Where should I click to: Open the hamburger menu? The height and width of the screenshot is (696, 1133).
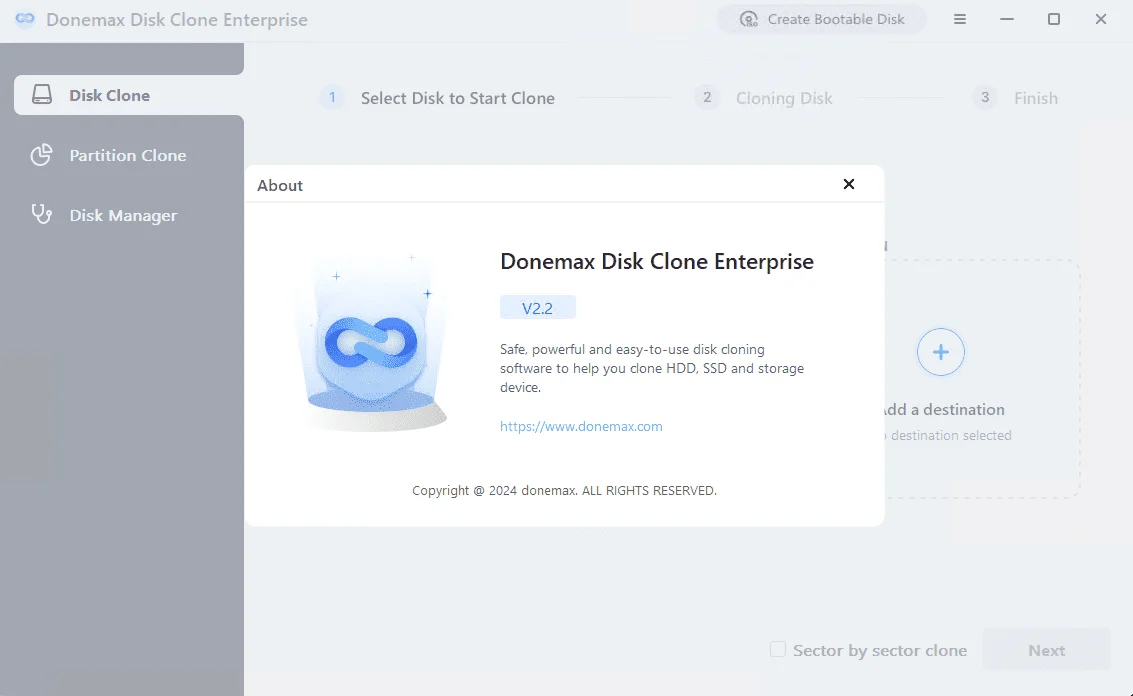960,20
